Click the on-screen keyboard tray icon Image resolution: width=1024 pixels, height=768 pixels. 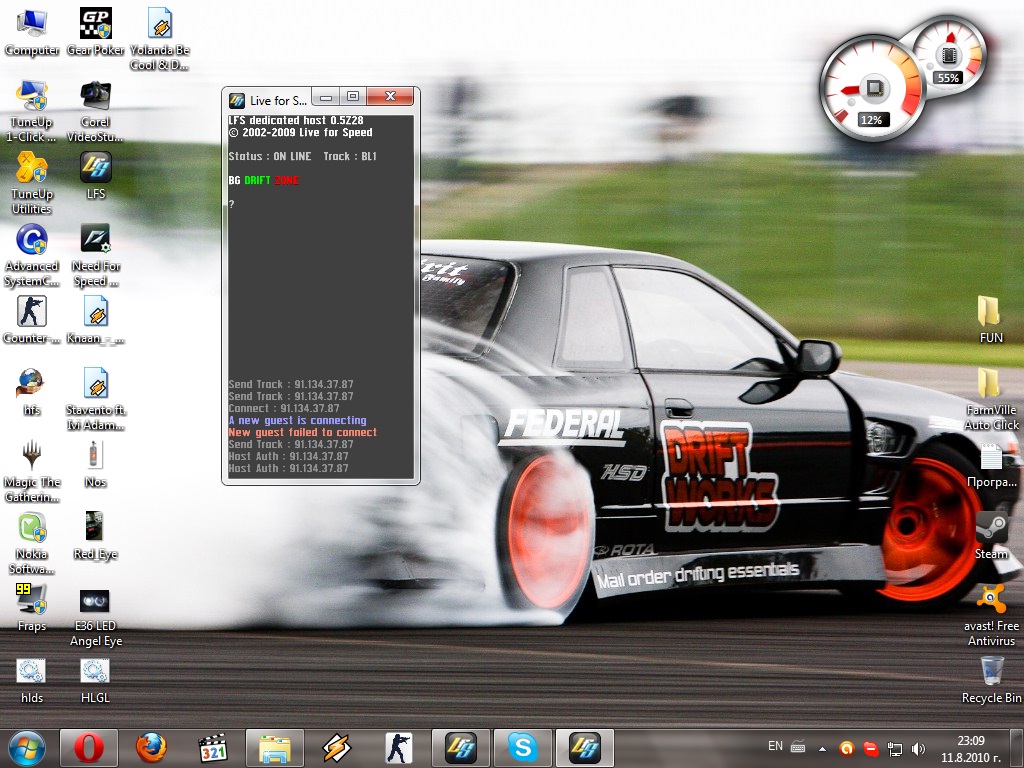pyautogui.click(x=798, y=746)
